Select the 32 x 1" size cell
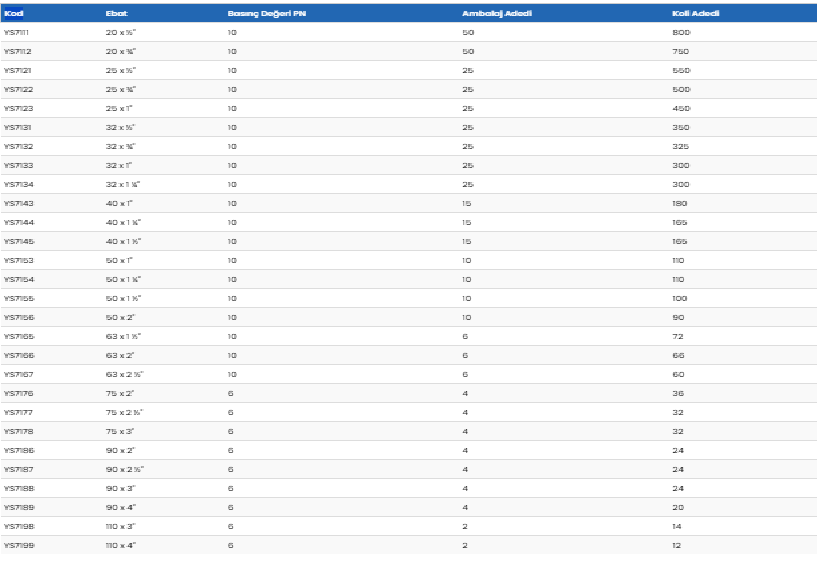 pyautogui.click(x=118, y=165)
